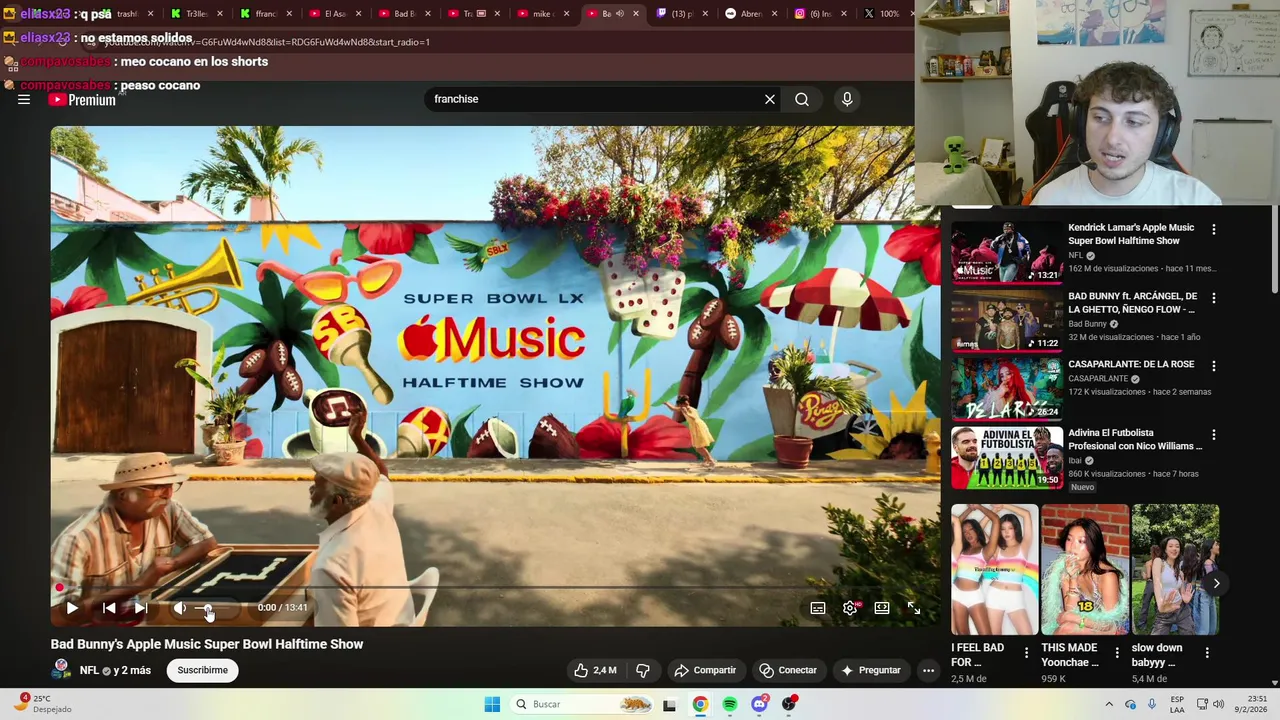Close the 'Bad B' YouTube tab
Image resolution: width=1280 pixels, height=720 pixels.
[427, 14]
